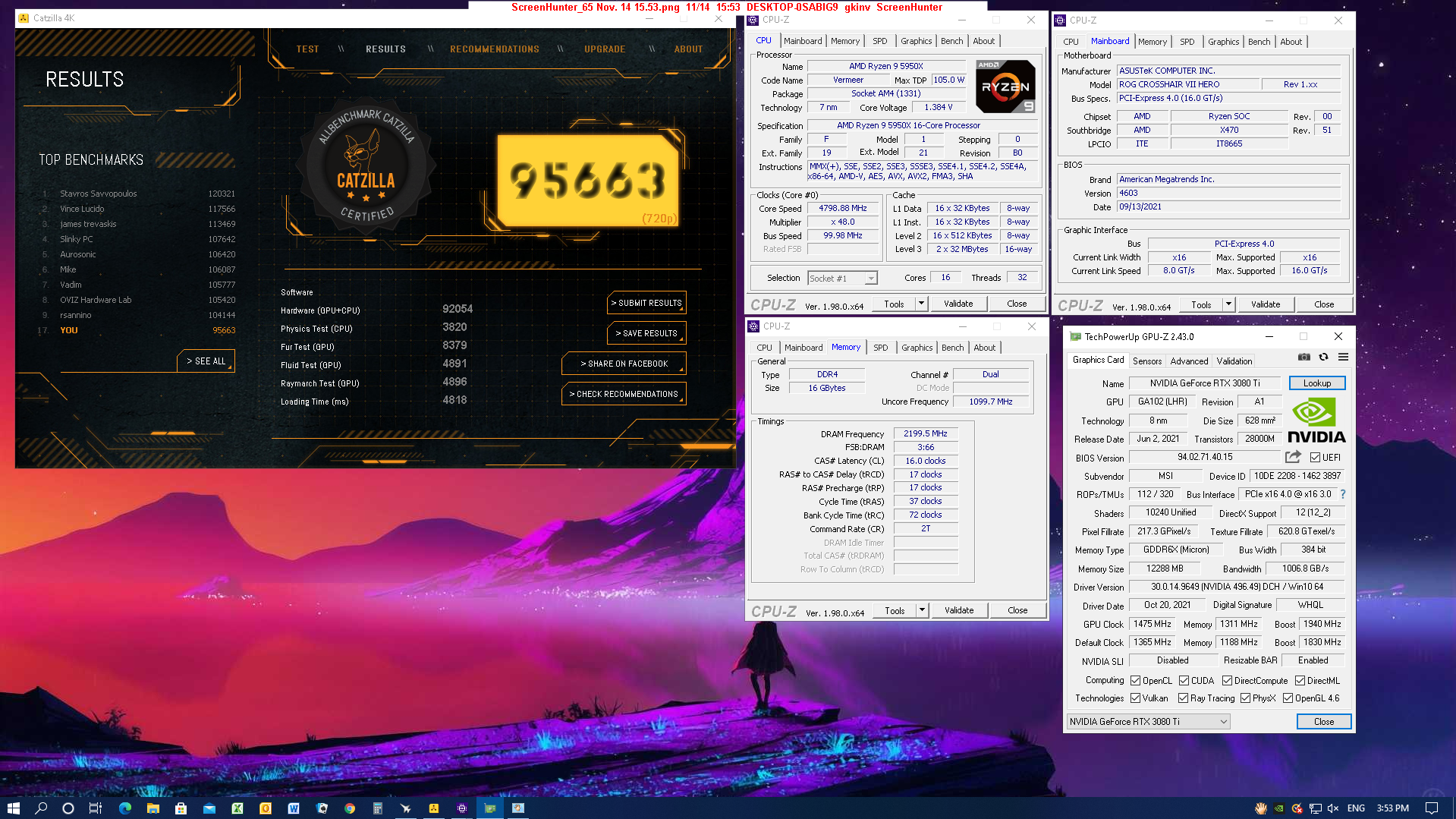Click Validate in CPU-Z Mainboard window
The width and height of the screenshot is (1456, 819).
(x=1265, y=304)
